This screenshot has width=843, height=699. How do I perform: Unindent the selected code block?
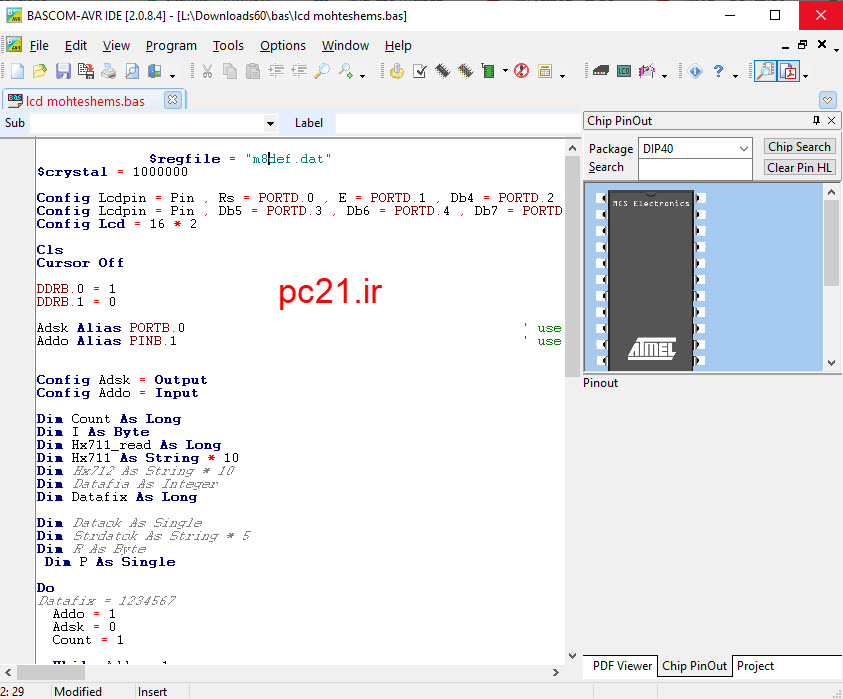pyautogui.click(x=299, y=71)
